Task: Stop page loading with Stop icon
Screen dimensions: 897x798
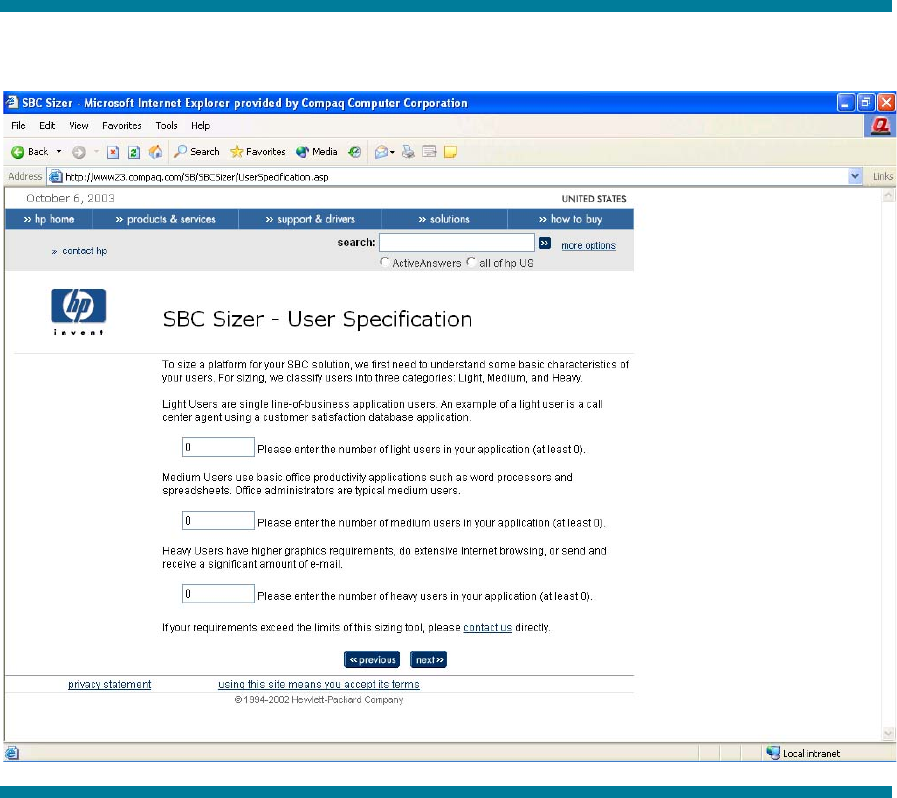Action: point(113,152)
